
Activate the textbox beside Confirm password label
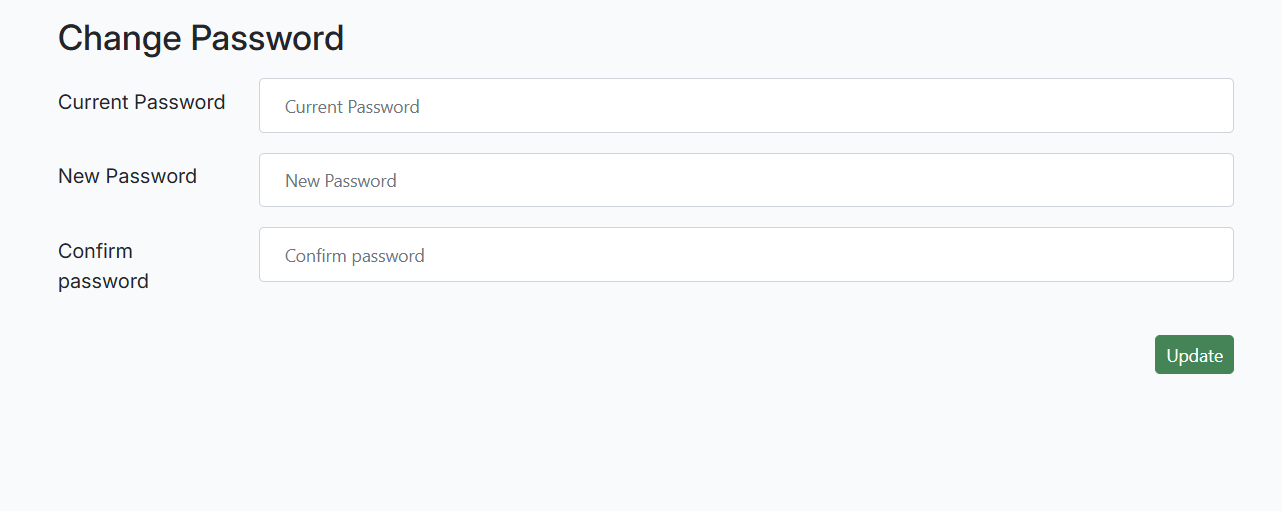746,255
